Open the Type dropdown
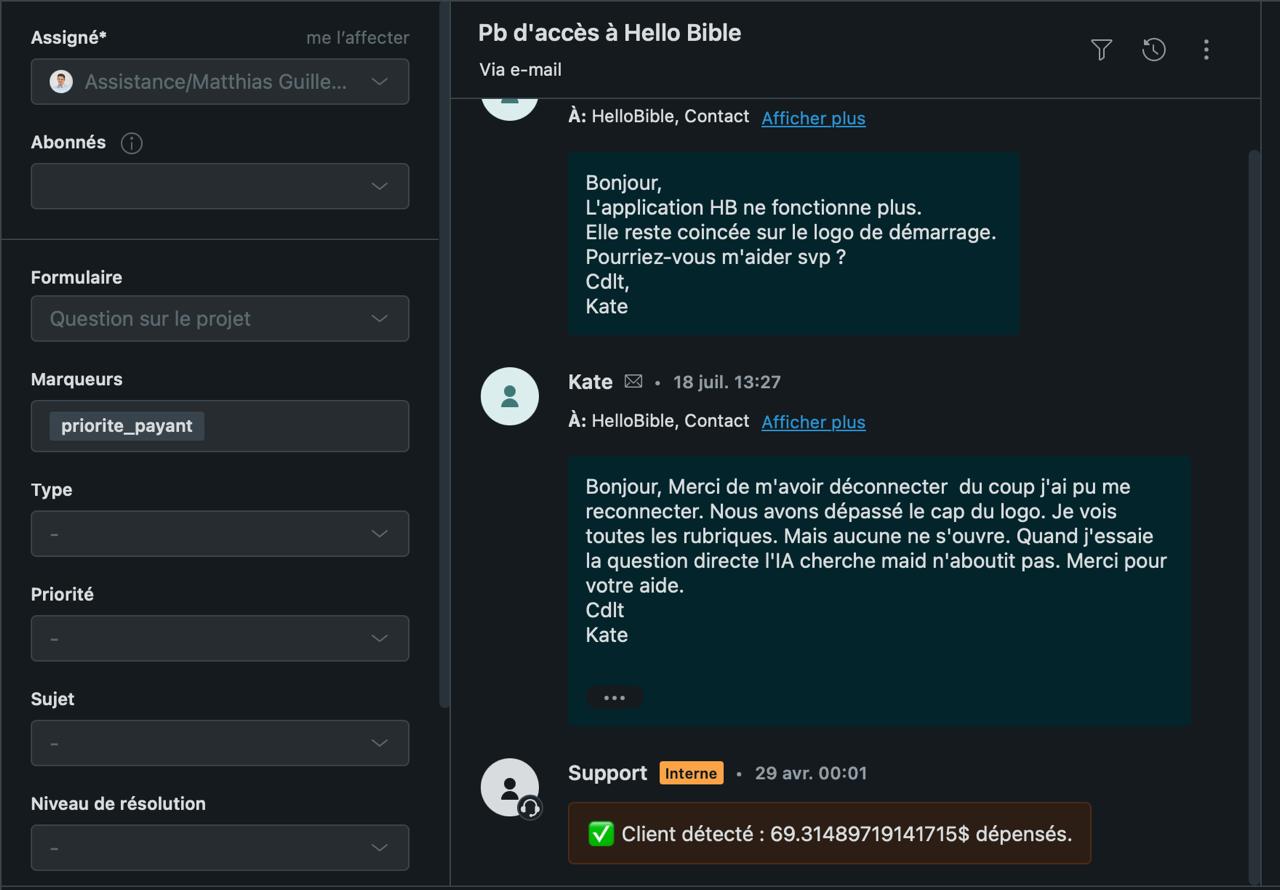Screen dimensions: 1280x890 pos(220,533)
